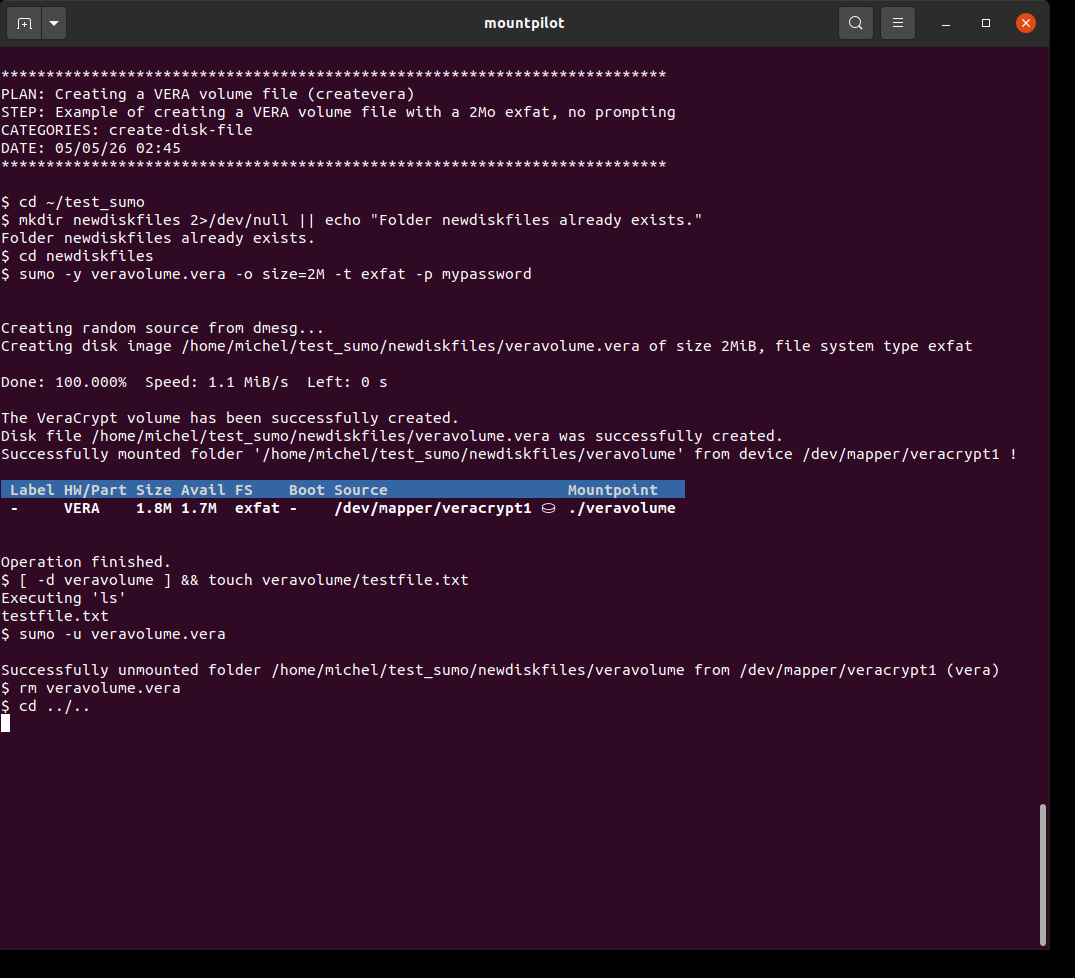Viewport: 1075px width, 978px height.
Task: Expand the new tab dropdown arrow
Action: click(x=54, y=23)
